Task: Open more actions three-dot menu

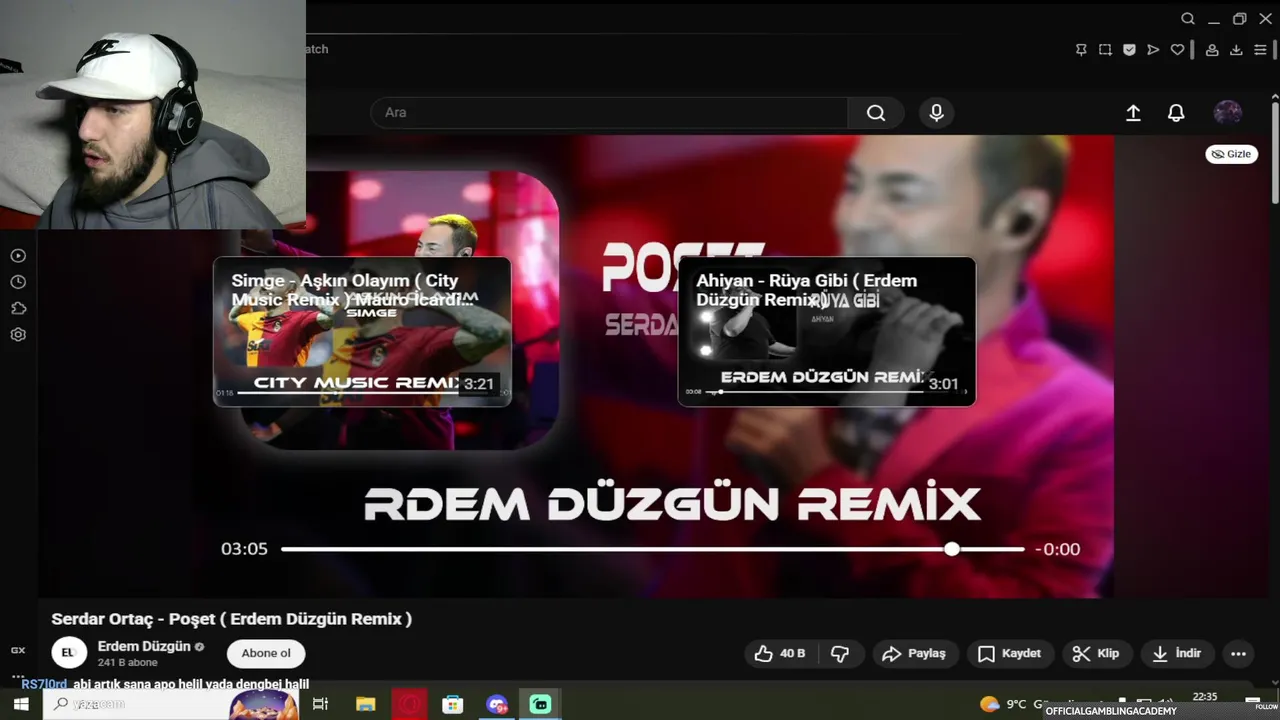Action: tap(1238, 654)
